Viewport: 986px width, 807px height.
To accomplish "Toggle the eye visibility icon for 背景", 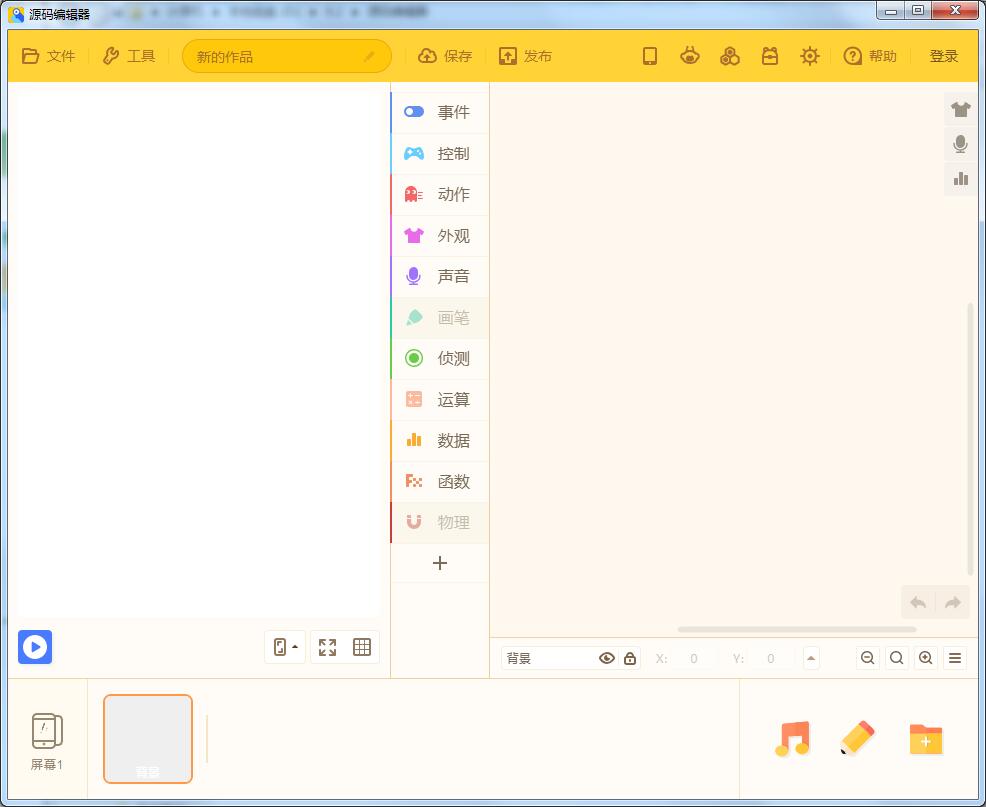I will [607, 659].
